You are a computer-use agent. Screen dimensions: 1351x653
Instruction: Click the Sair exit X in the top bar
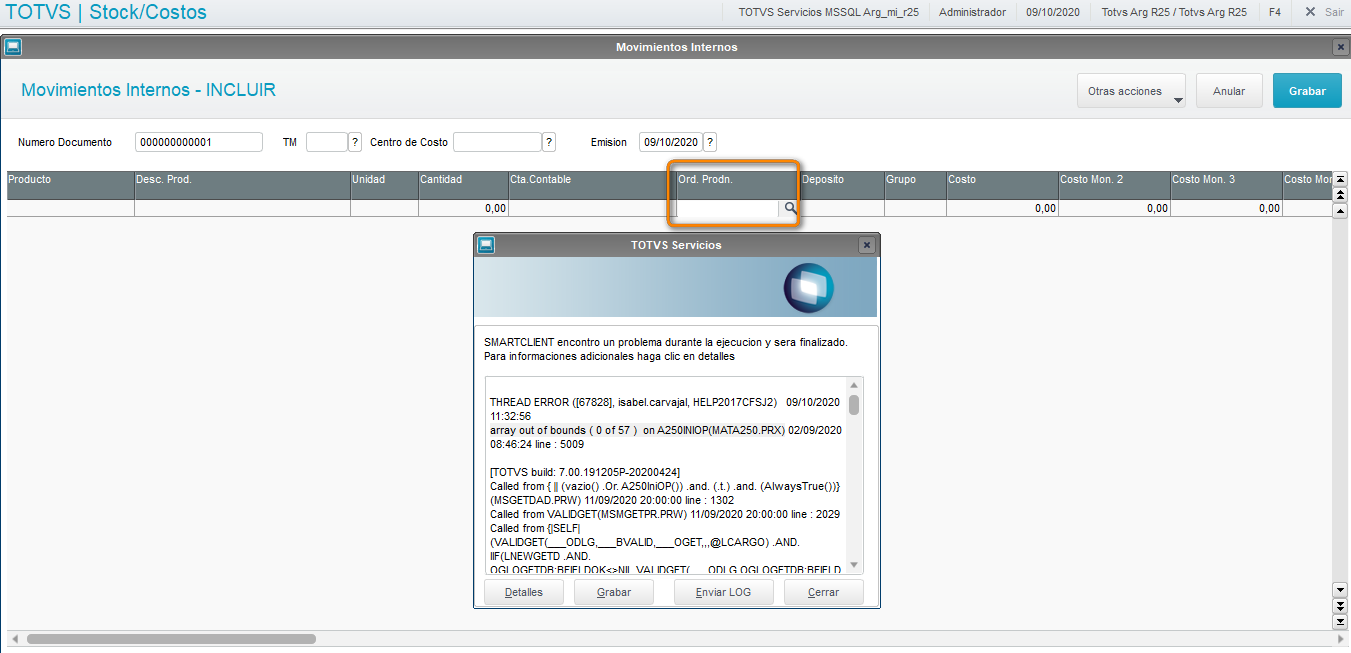(x=1310, y=12)
